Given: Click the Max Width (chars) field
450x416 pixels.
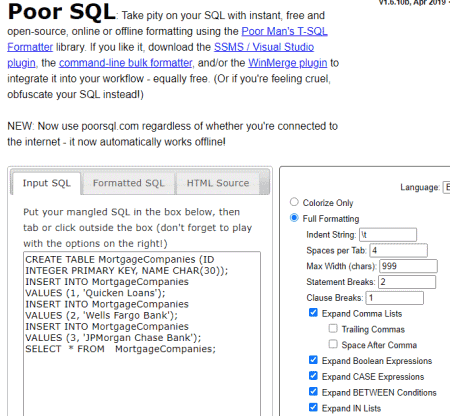Looking at the screenshot, I should 408,266.
